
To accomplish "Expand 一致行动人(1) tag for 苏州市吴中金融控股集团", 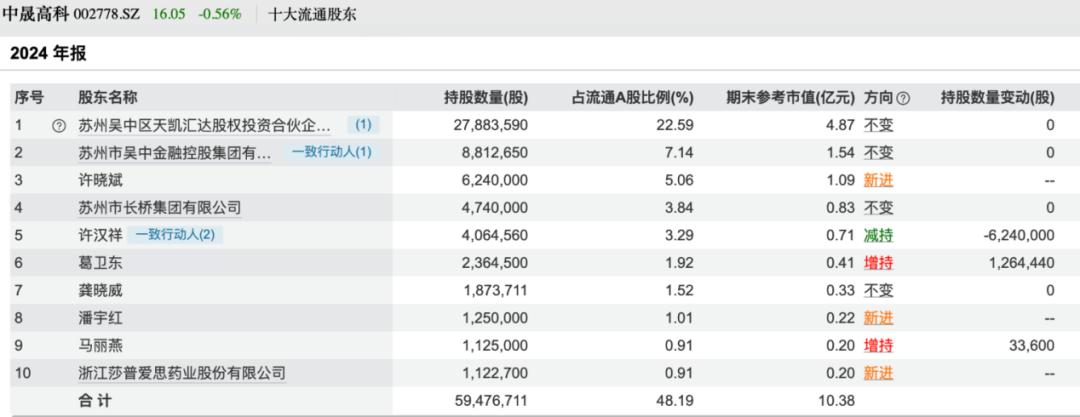I will coord(331,153).
